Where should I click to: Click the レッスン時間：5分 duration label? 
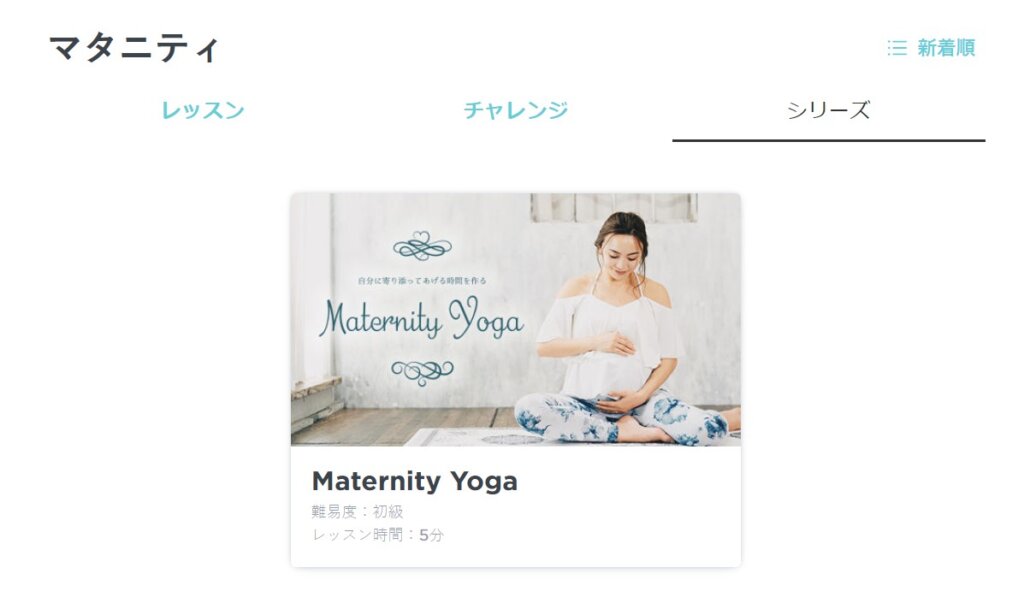click(377, 535)
